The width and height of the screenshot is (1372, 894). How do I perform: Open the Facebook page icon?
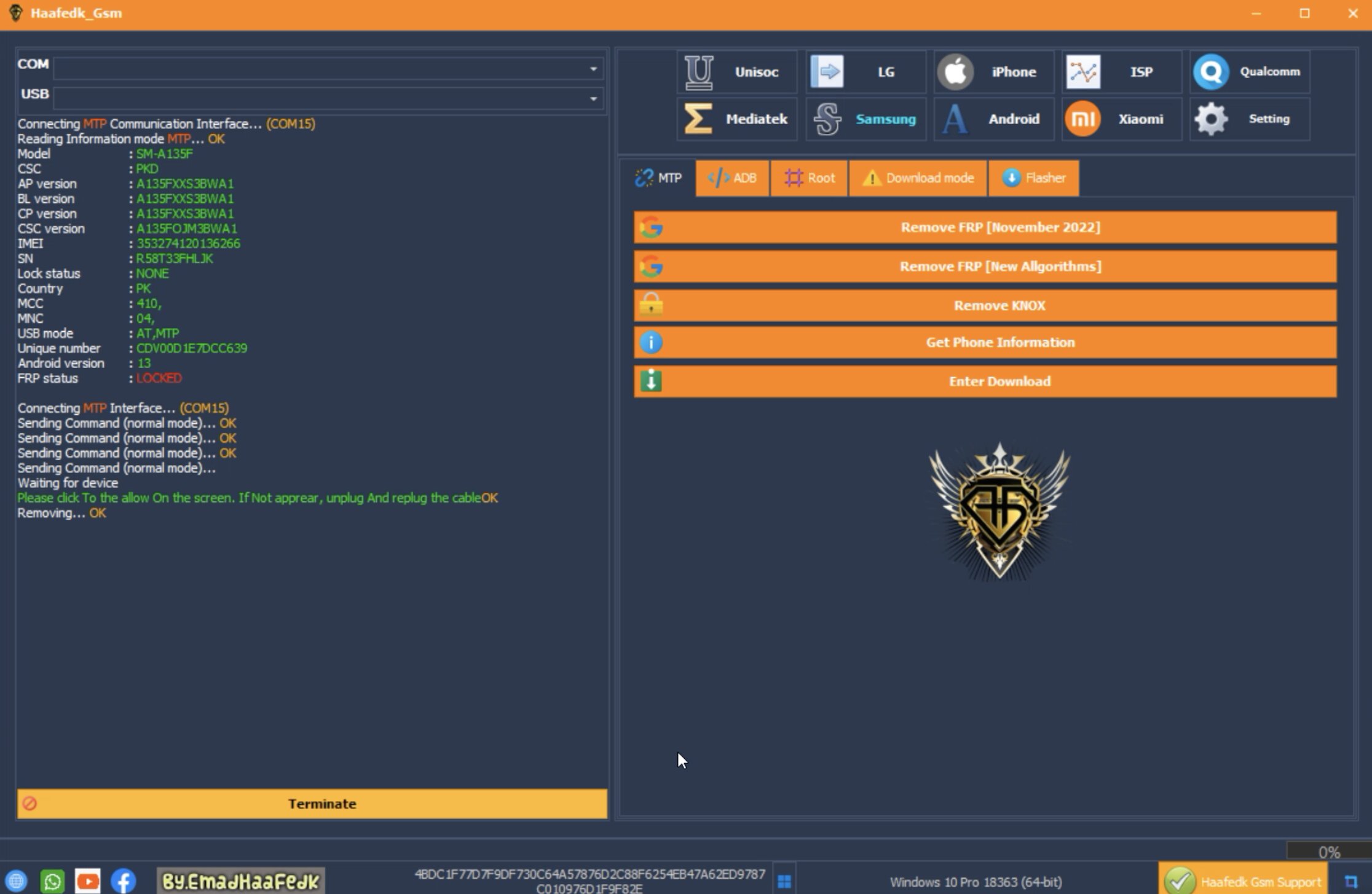pyautogui.click(x=124, y=881)
